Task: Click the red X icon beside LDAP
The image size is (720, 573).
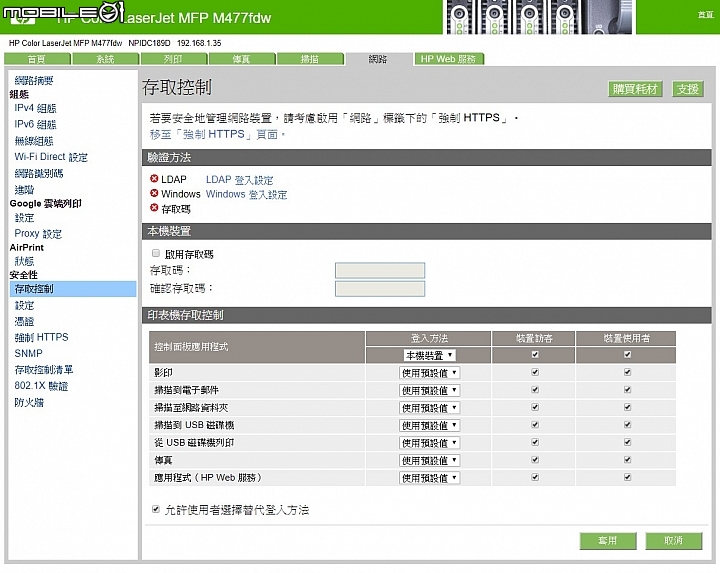Action: point(154,179)
